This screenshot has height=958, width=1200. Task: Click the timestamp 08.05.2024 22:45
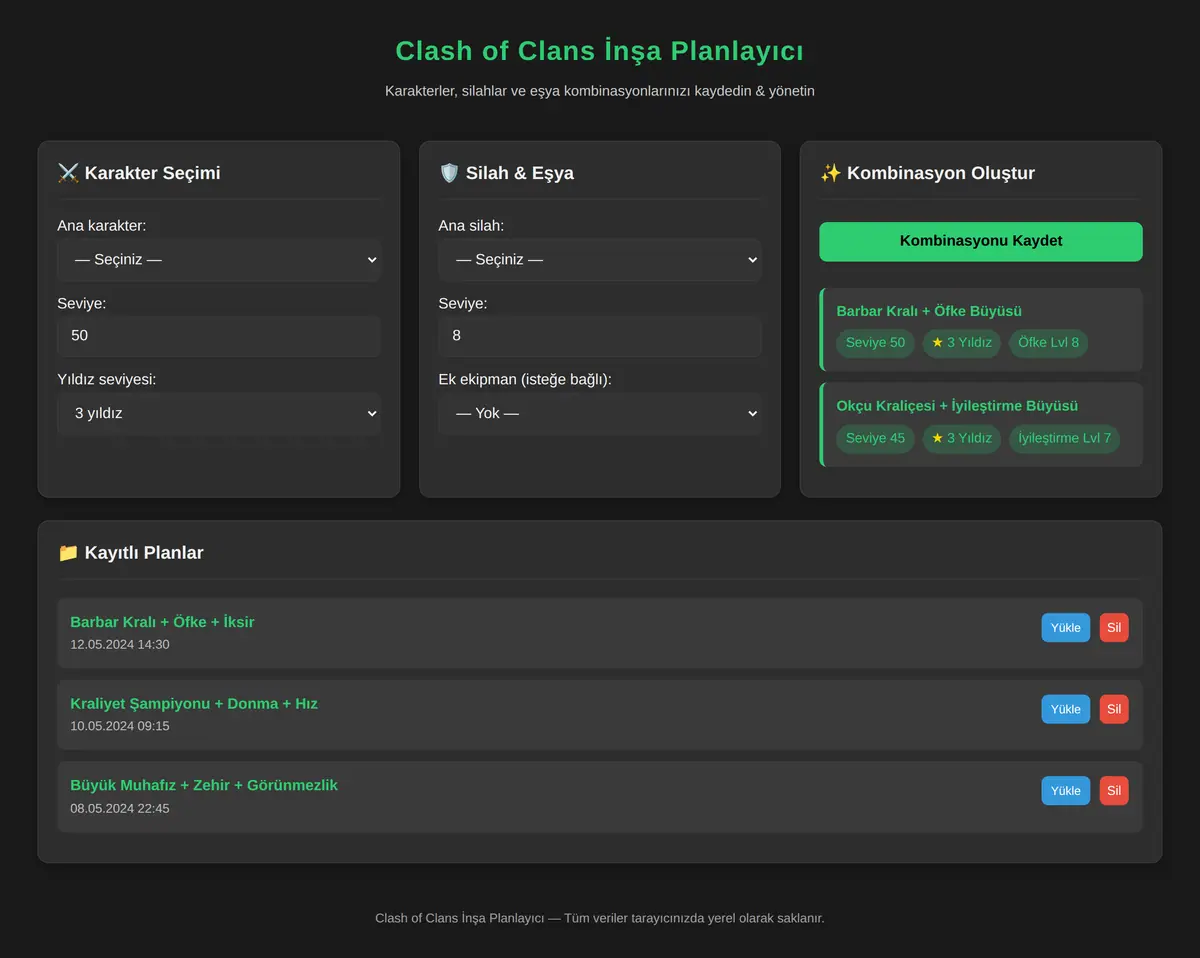click(120, 808)
